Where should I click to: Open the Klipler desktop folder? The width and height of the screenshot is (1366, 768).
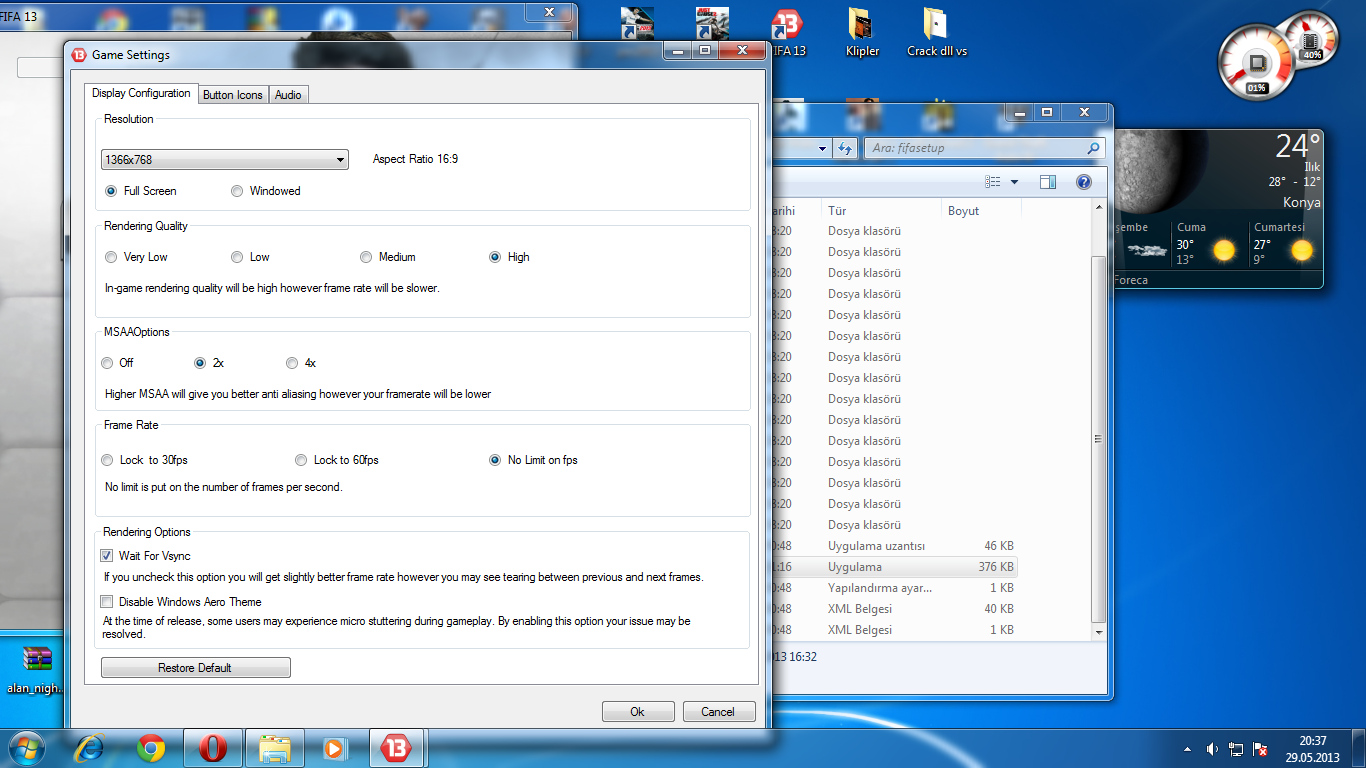click(862, 31)
